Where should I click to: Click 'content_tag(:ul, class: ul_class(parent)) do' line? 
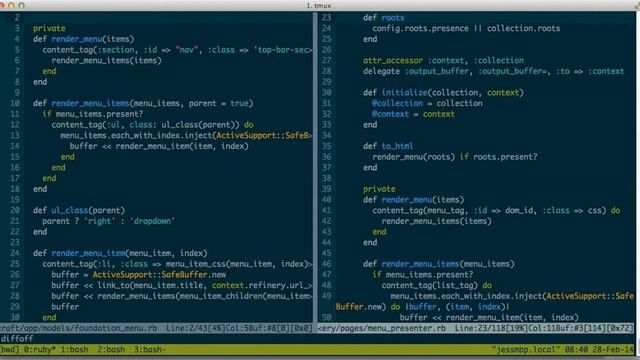pyautogui.click(x=153, y=124)
